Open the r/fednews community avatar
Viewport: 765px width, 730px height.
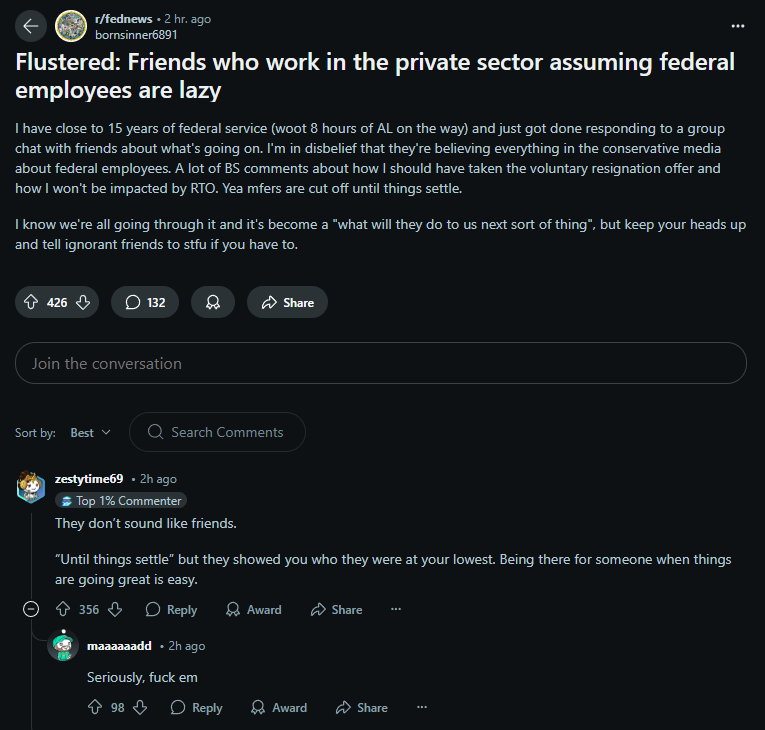pyautogui.click(x=71, y=26)
